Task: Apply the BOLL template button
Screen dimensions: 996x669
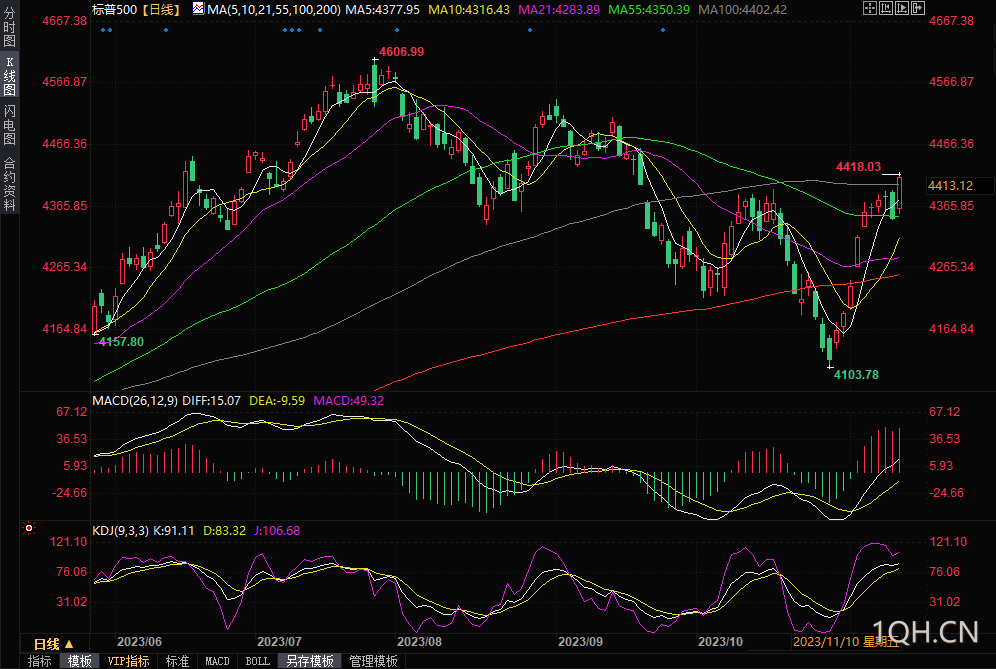Action: pyautogui.click(x=258, y=661)
